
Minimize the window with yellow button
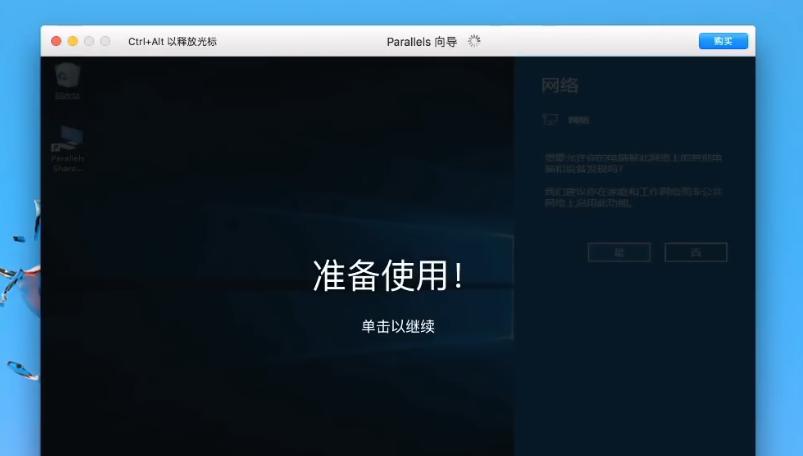73,41
